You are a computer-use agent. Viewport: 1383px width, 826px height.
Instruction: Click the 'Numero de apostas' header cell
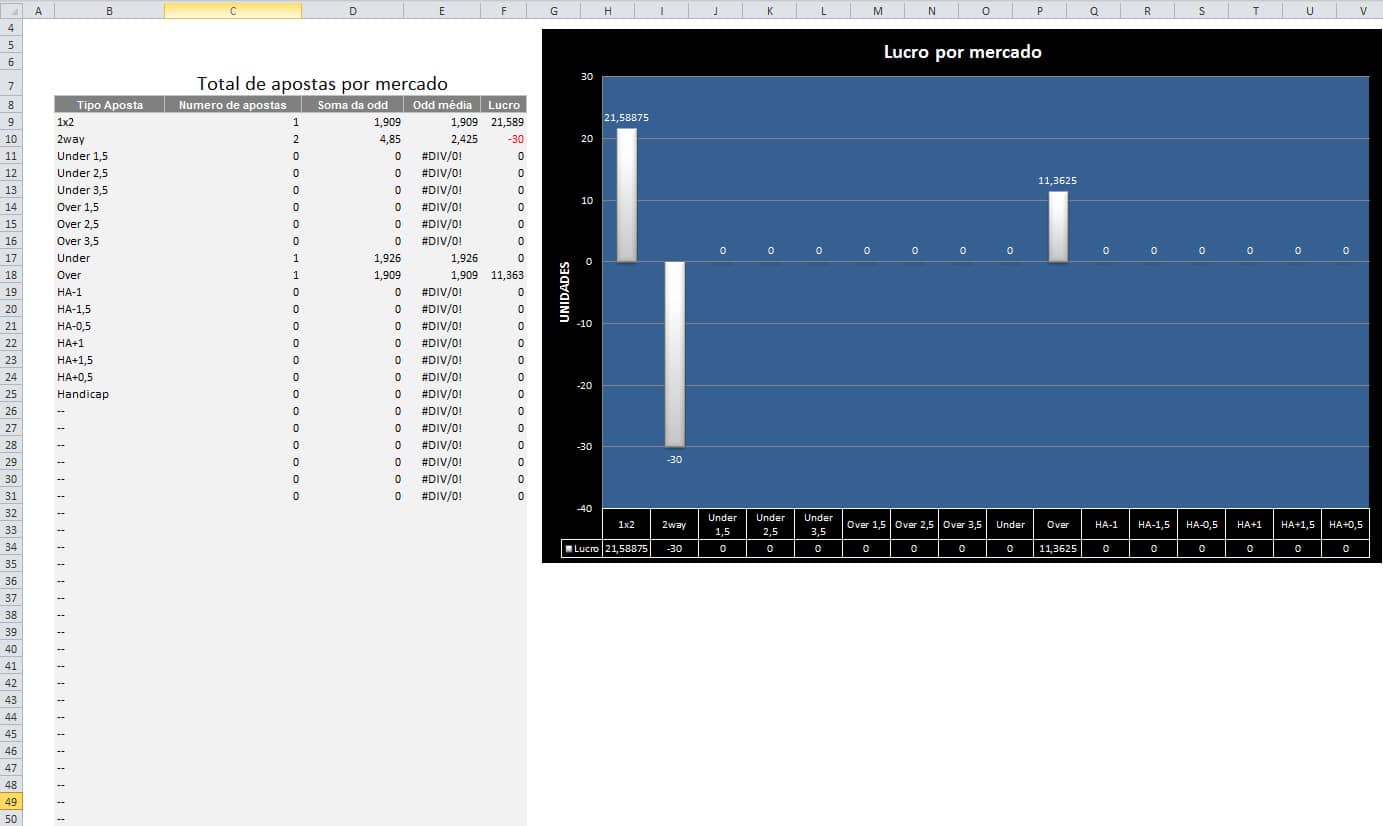(x=232, y=105)
